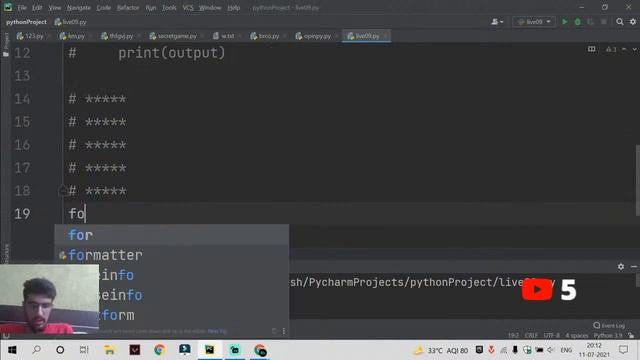Click live09.py in navigation bar
640x360 pixels.
[x=71, y=22]
